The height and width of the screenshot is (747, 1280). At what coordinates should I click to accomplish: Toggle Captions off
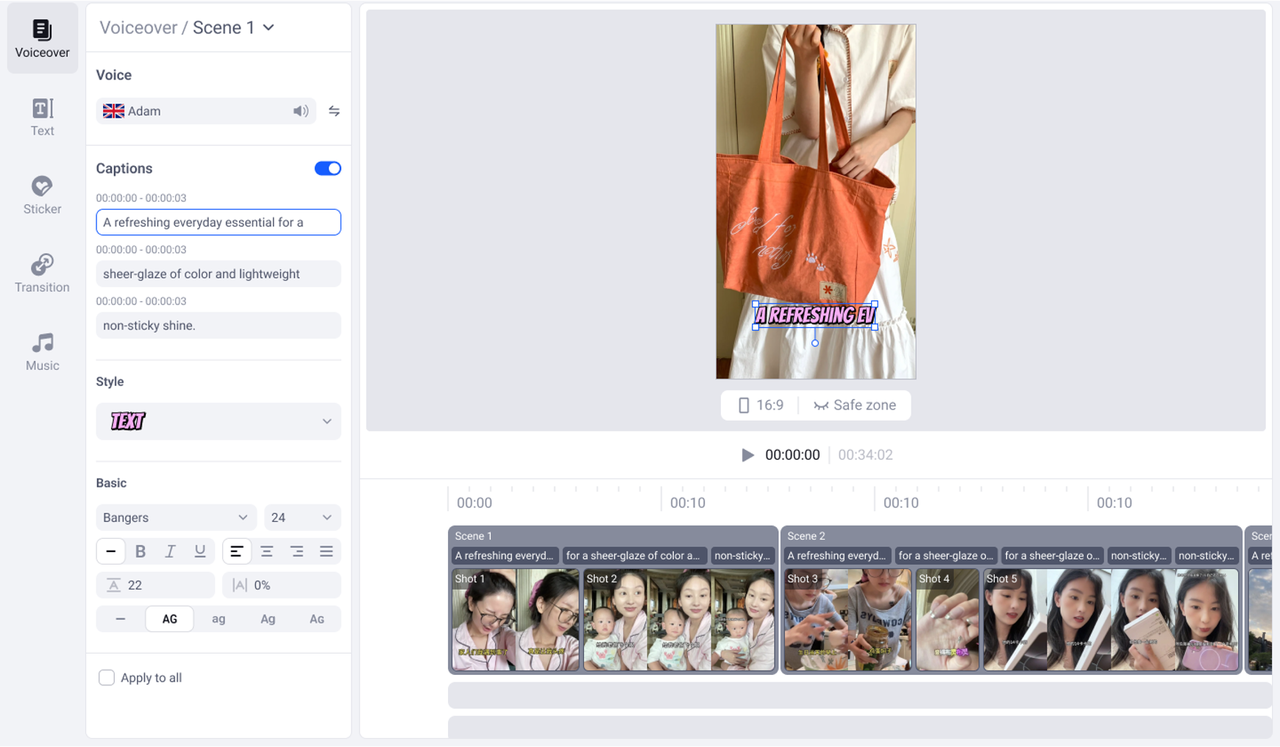(327, 168)
